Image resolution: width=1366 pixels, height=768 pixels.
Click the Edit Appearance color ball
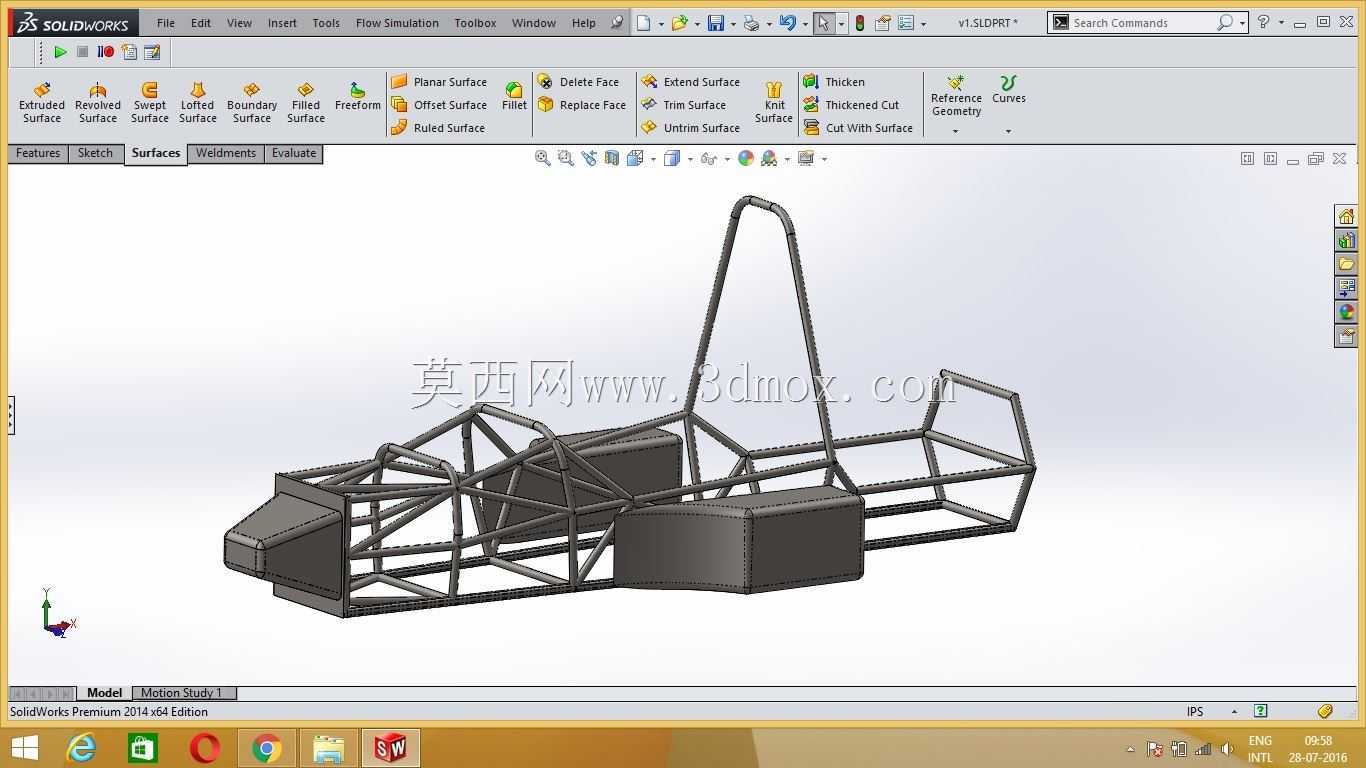(x=745, y=158)
